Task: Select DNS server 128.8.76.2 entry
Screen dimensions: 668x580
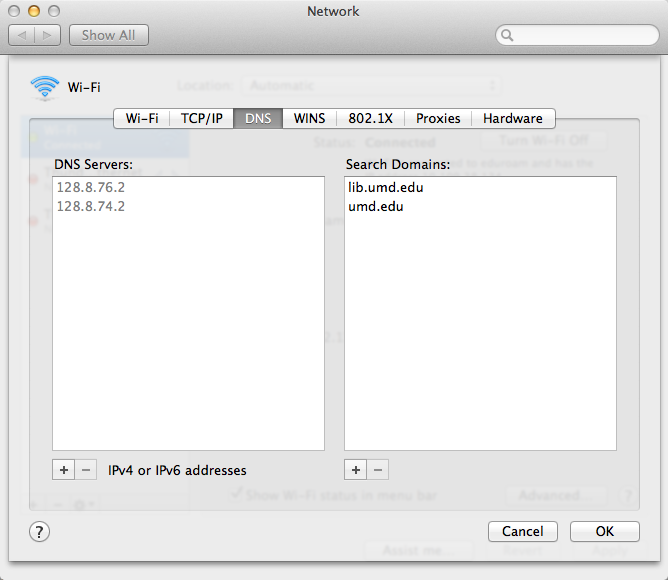Action: (91, 187)
